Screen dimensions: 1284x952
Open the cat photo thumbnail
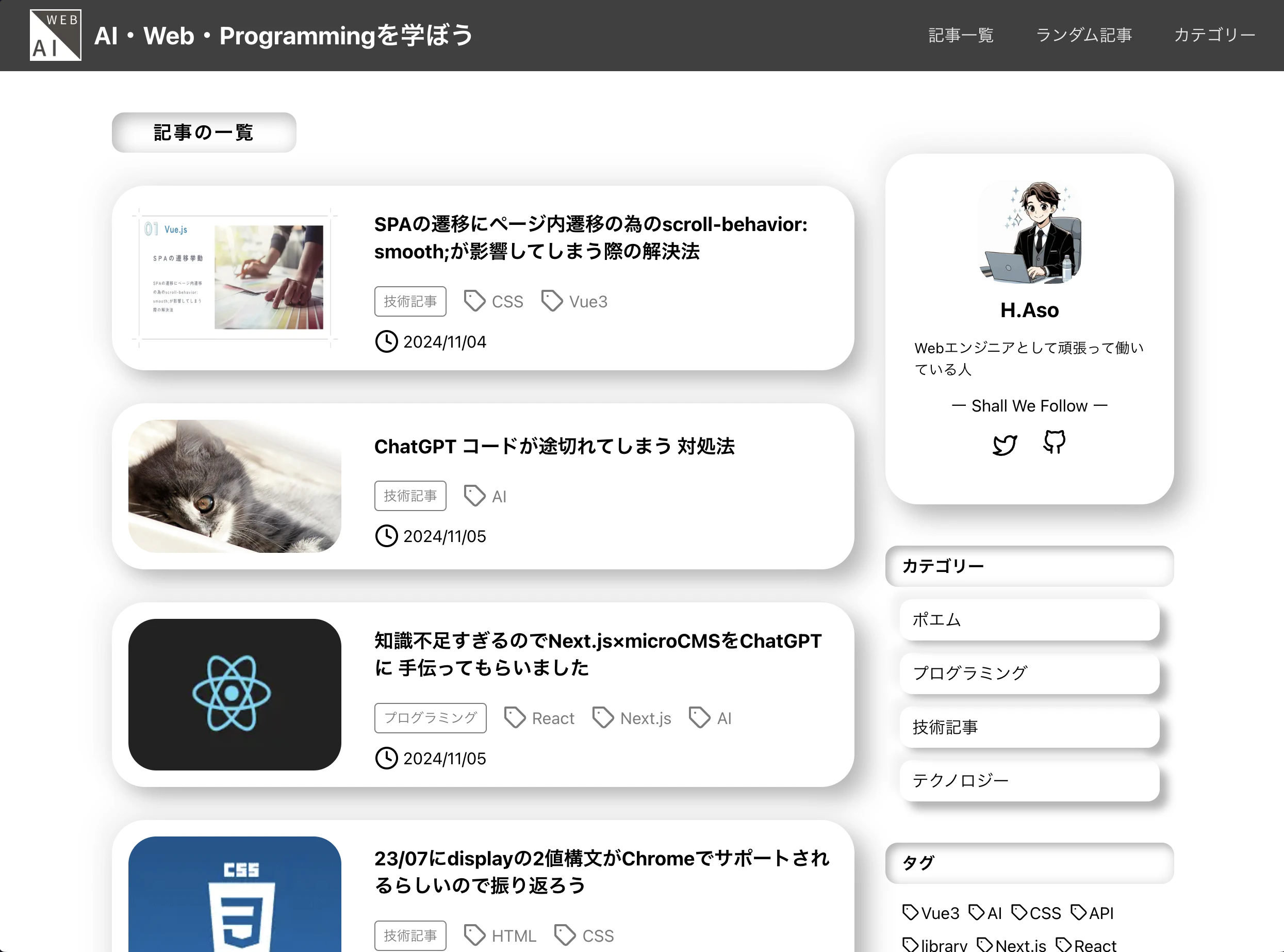coord(235,486)
